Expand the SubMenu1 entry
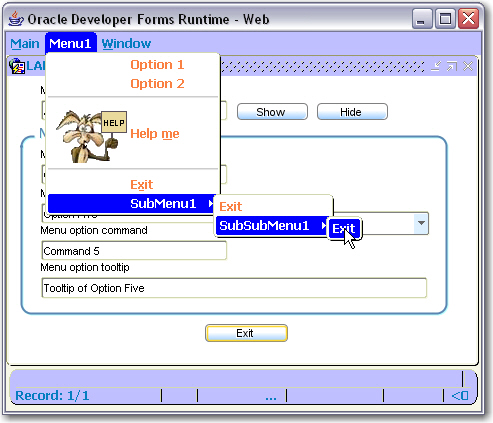493x423 pixels. click(132, 203)
